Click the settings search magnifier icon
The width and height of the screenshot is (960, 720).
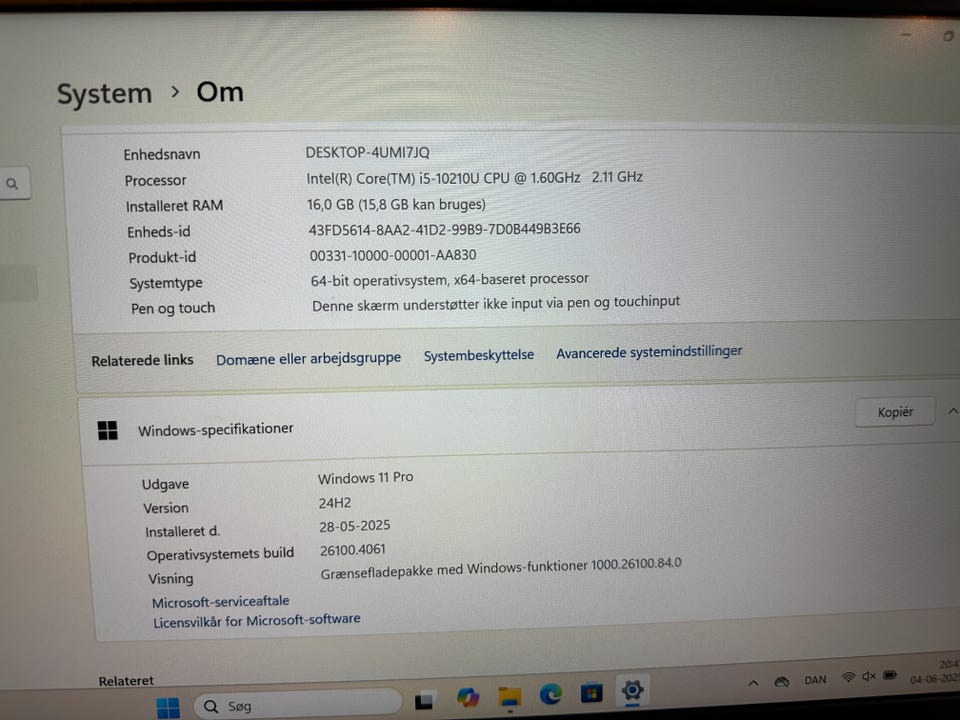pyautogui.click(x=12, y=183)
